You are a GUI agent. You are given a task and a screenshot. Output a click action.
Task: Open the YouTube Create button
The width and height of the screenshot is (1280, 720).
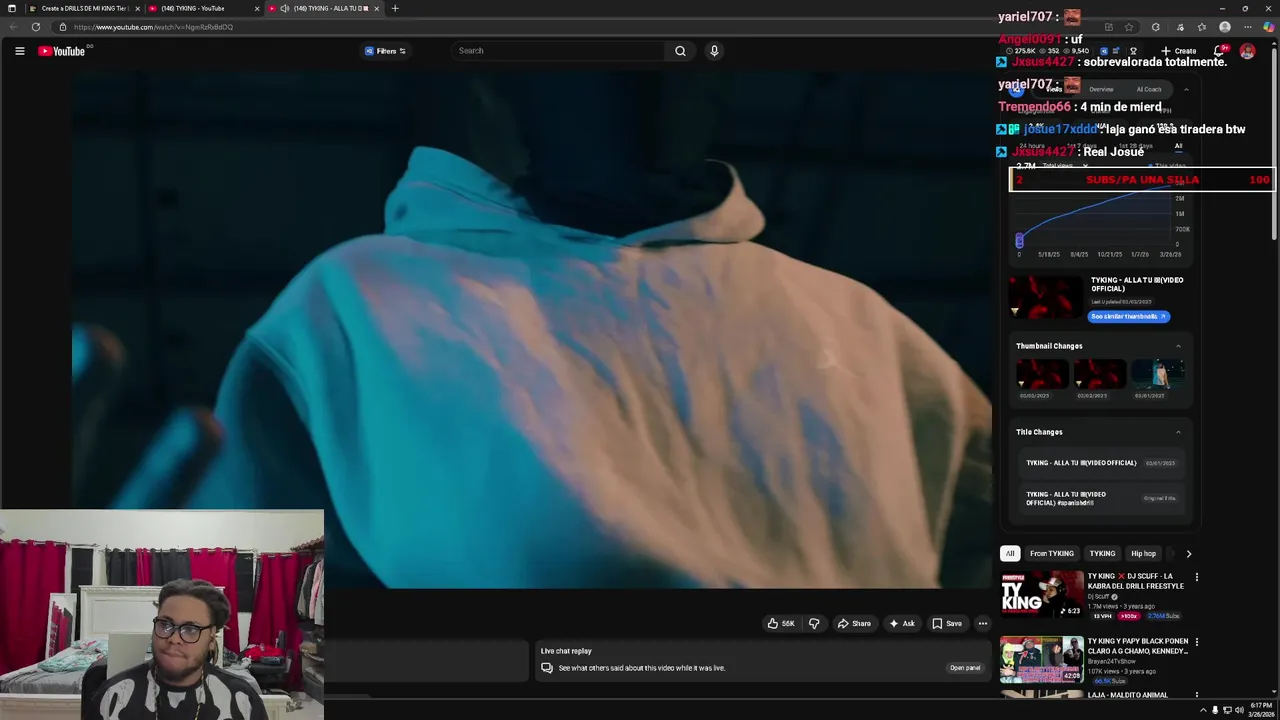(1179, 51)
